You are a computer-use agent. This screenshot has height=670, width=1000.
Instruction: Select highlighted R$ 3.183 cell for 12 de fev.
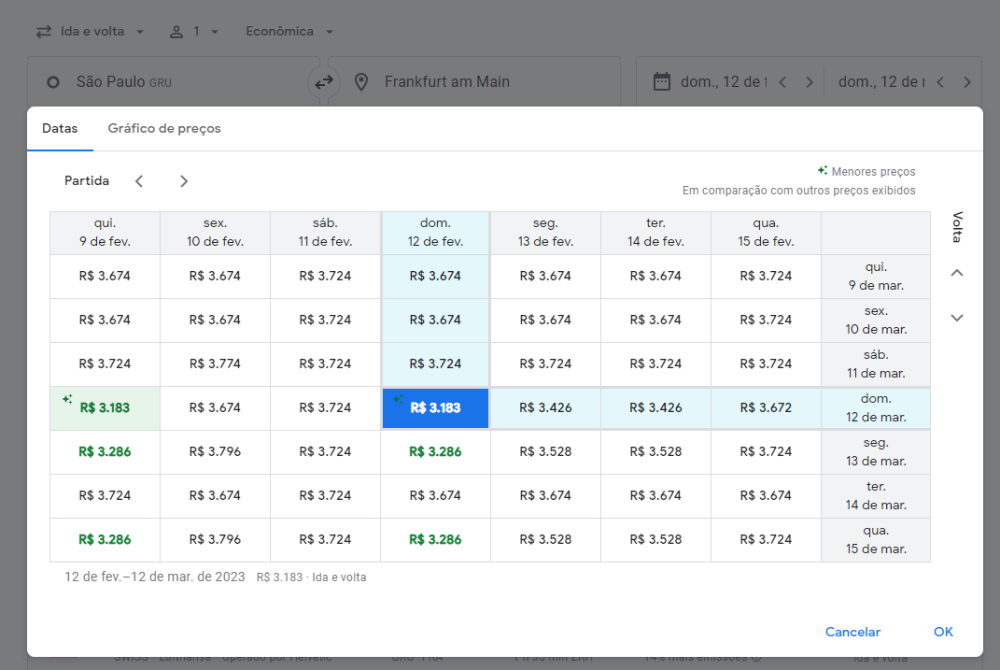[x=435, y=408]
